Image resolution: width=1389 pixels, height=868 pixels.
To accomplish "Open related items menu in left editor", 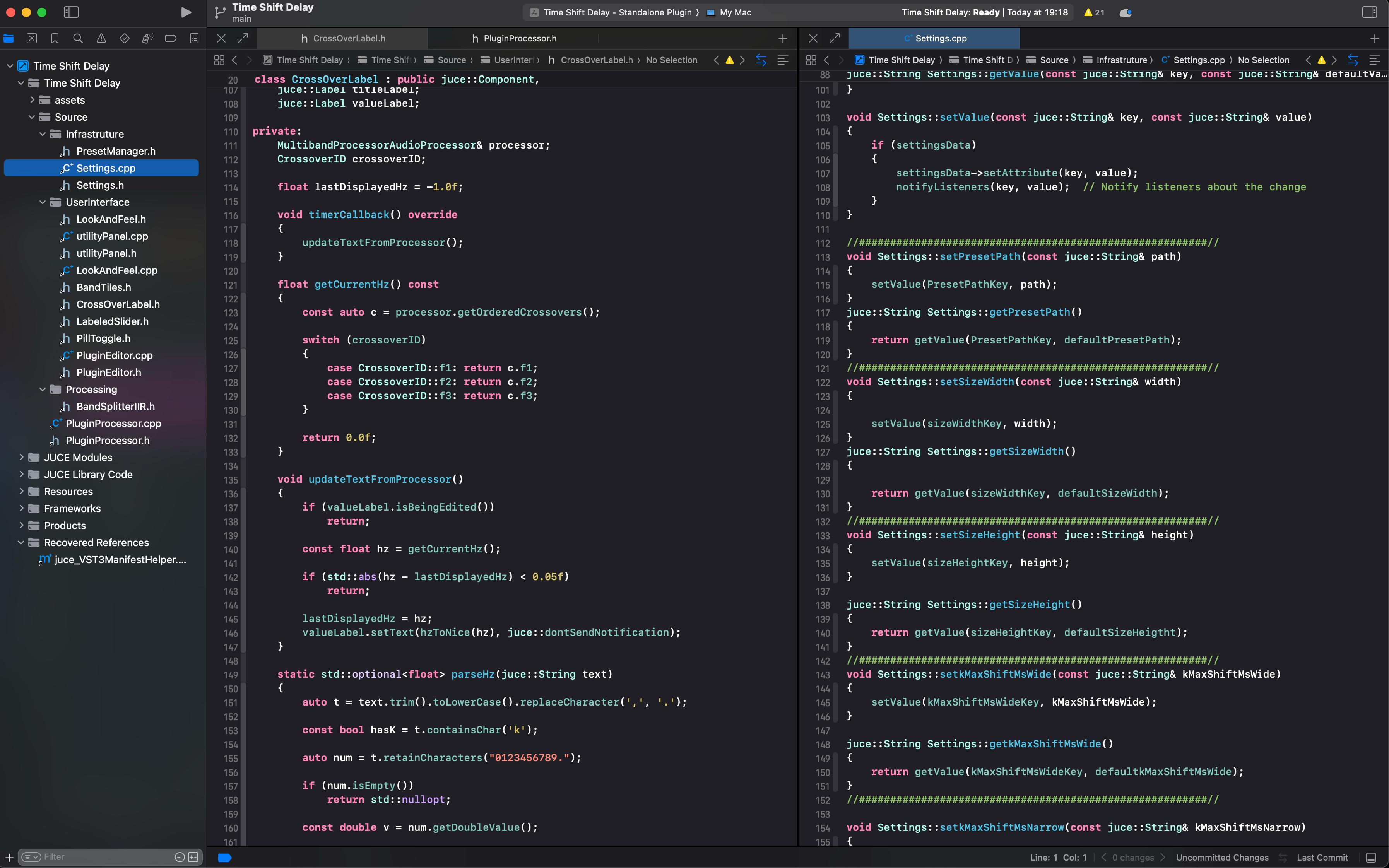I will coord(219,60).
